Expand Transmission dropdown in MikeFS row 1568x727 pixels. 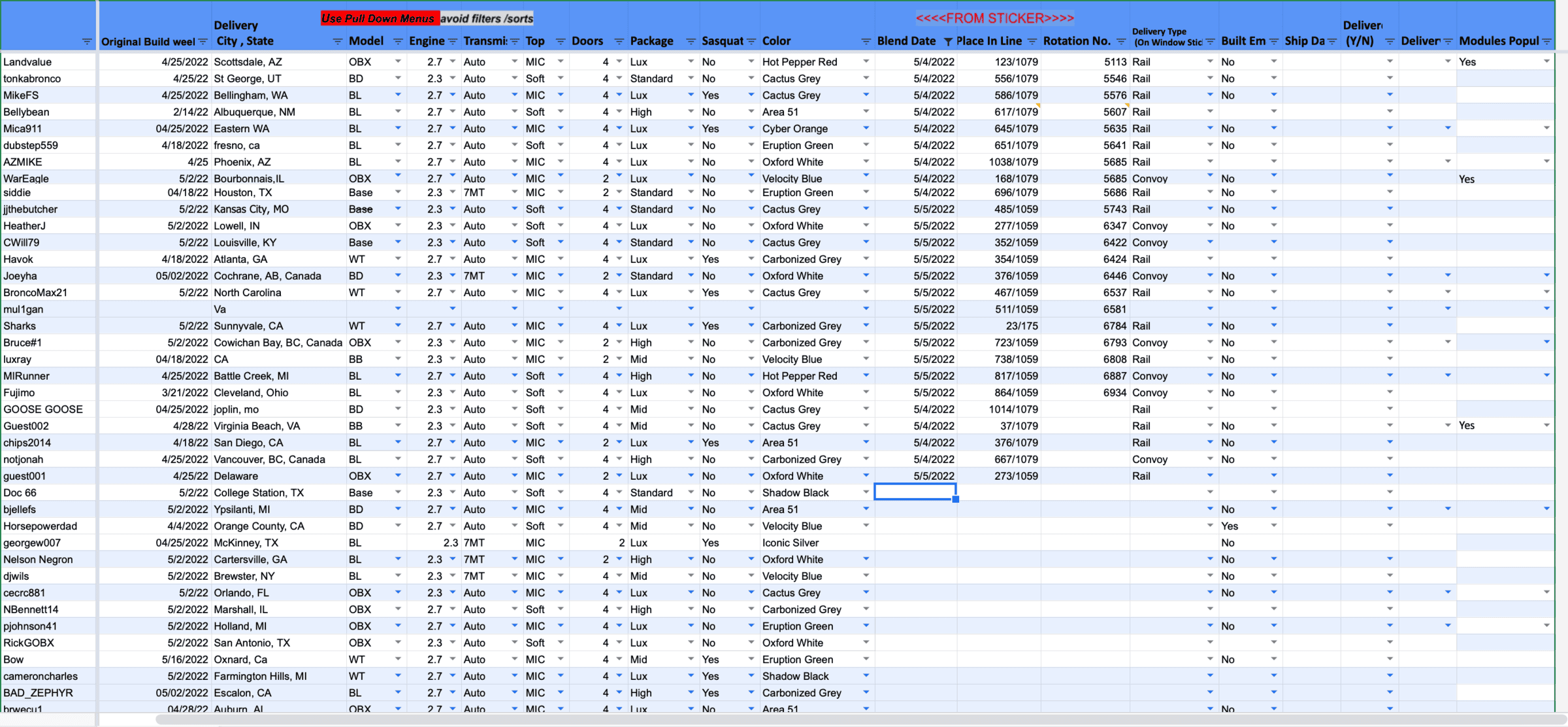515,95
